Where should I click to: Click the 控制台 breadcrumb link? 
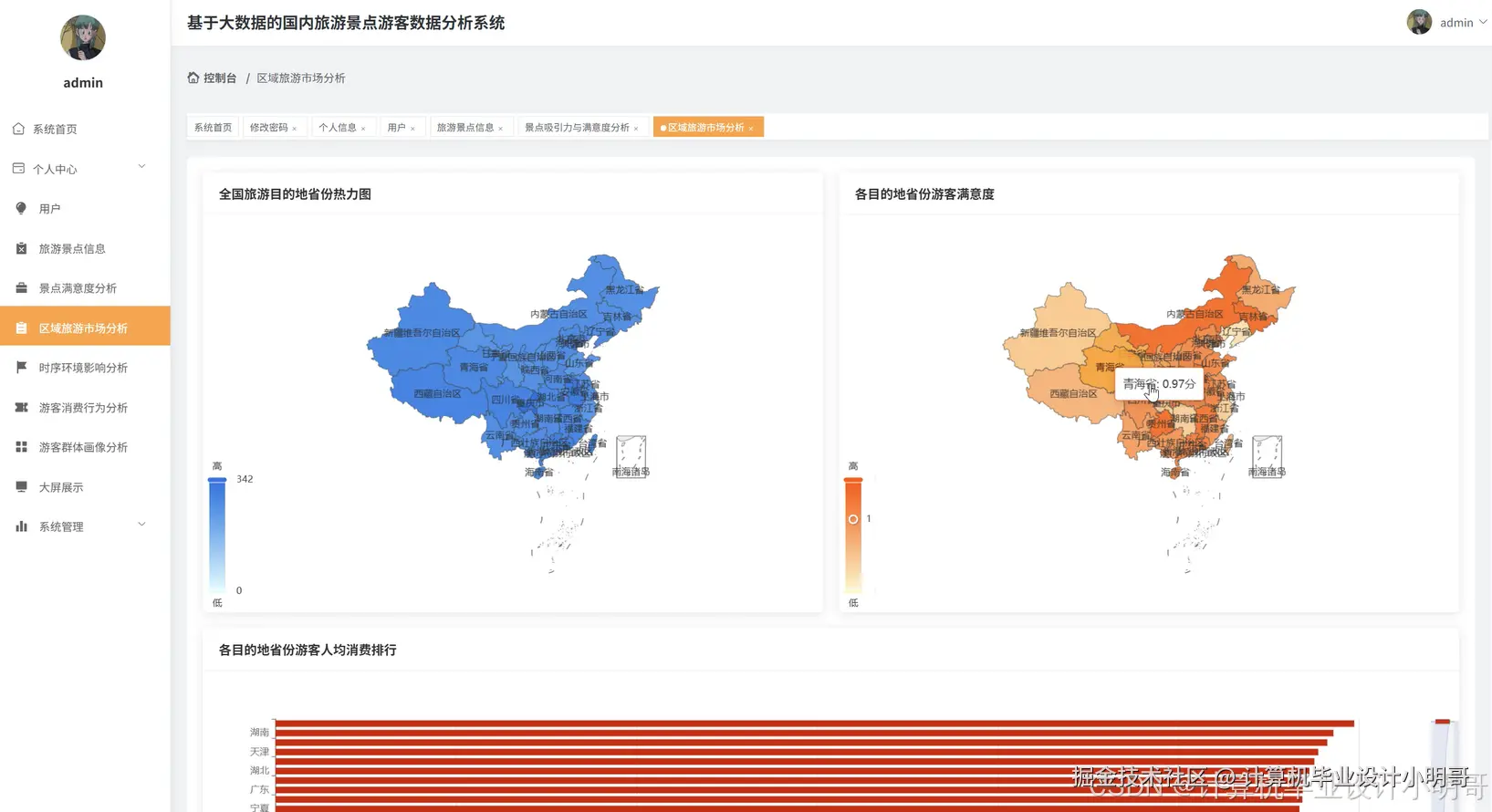point(220,78)
